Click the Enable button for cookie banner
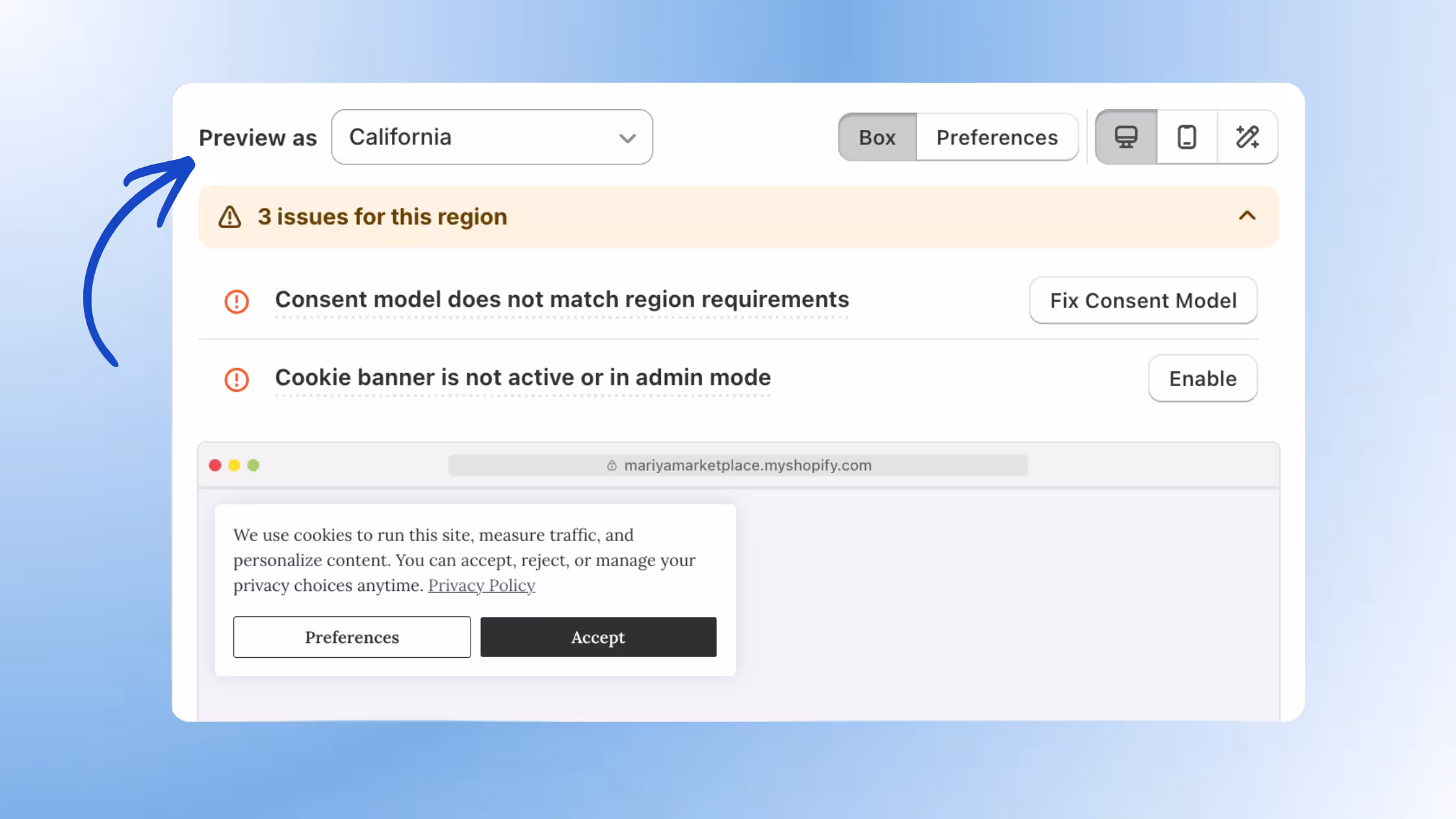This screenshot has height=819, width=1456. tap(1202, 378)
